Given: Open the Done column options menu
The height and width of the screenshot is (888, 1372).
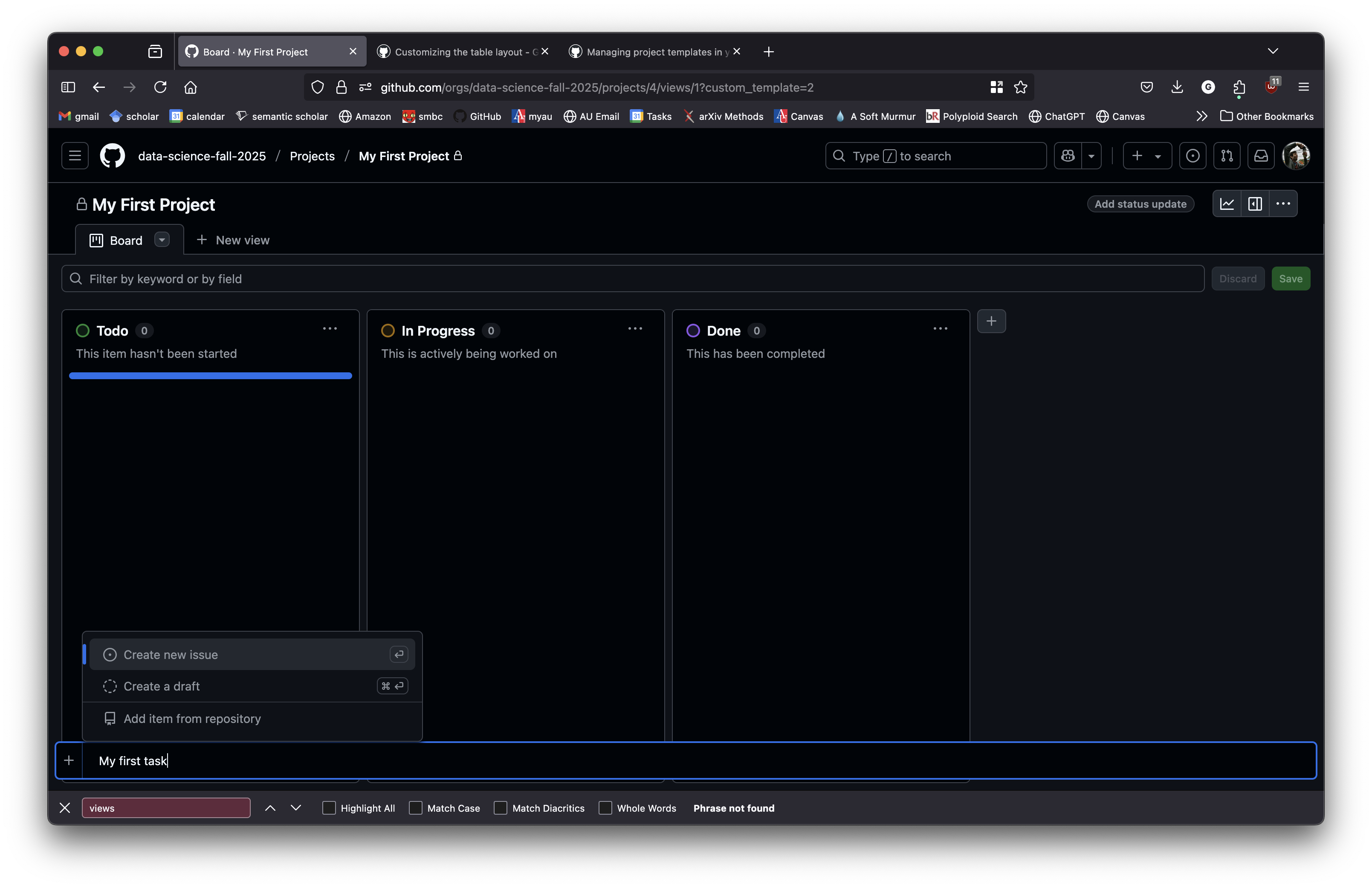Looking at the screenshot, I should (x=941, y=329).
